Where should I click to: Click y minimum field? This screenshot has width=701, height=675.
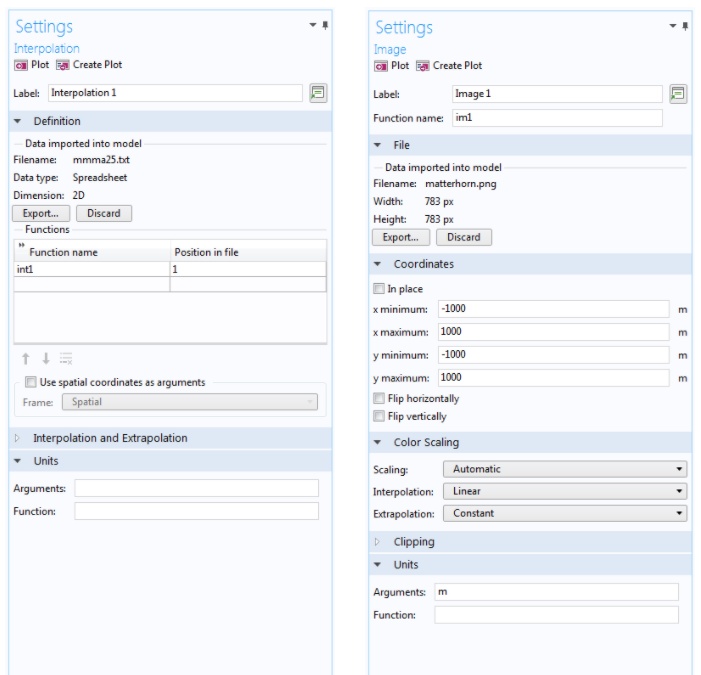tap(553, 354)
